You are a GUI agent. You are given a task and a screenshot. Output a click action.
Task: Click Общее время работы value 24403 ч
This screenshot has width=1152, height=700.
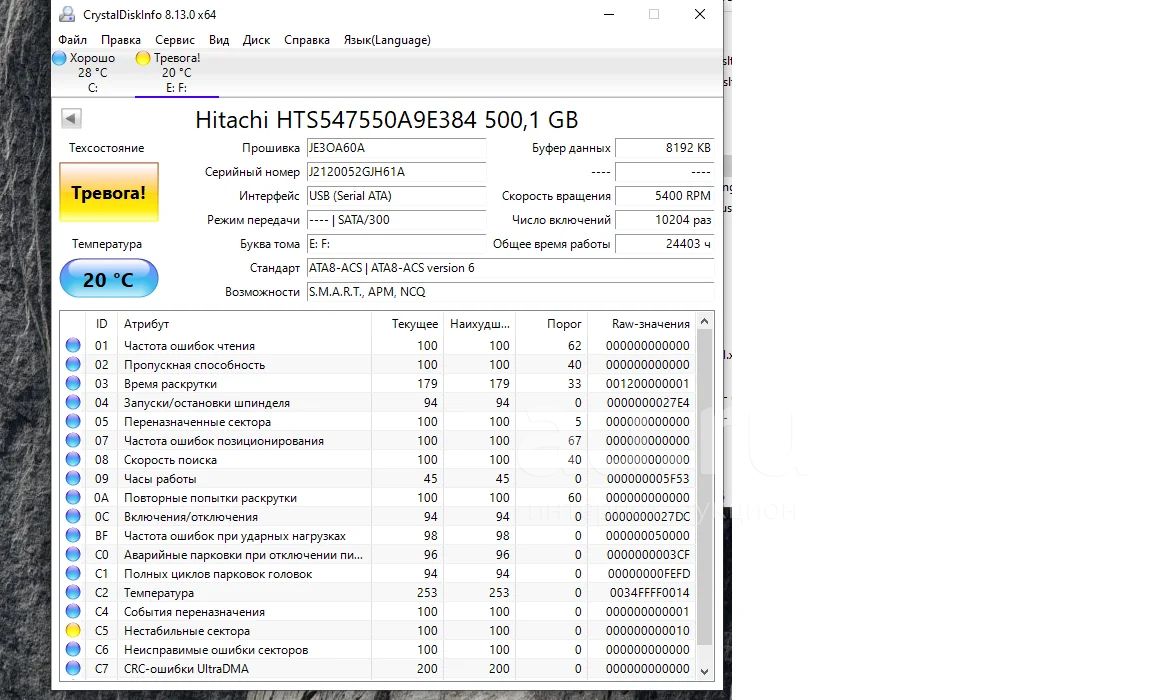pos(664,244)
